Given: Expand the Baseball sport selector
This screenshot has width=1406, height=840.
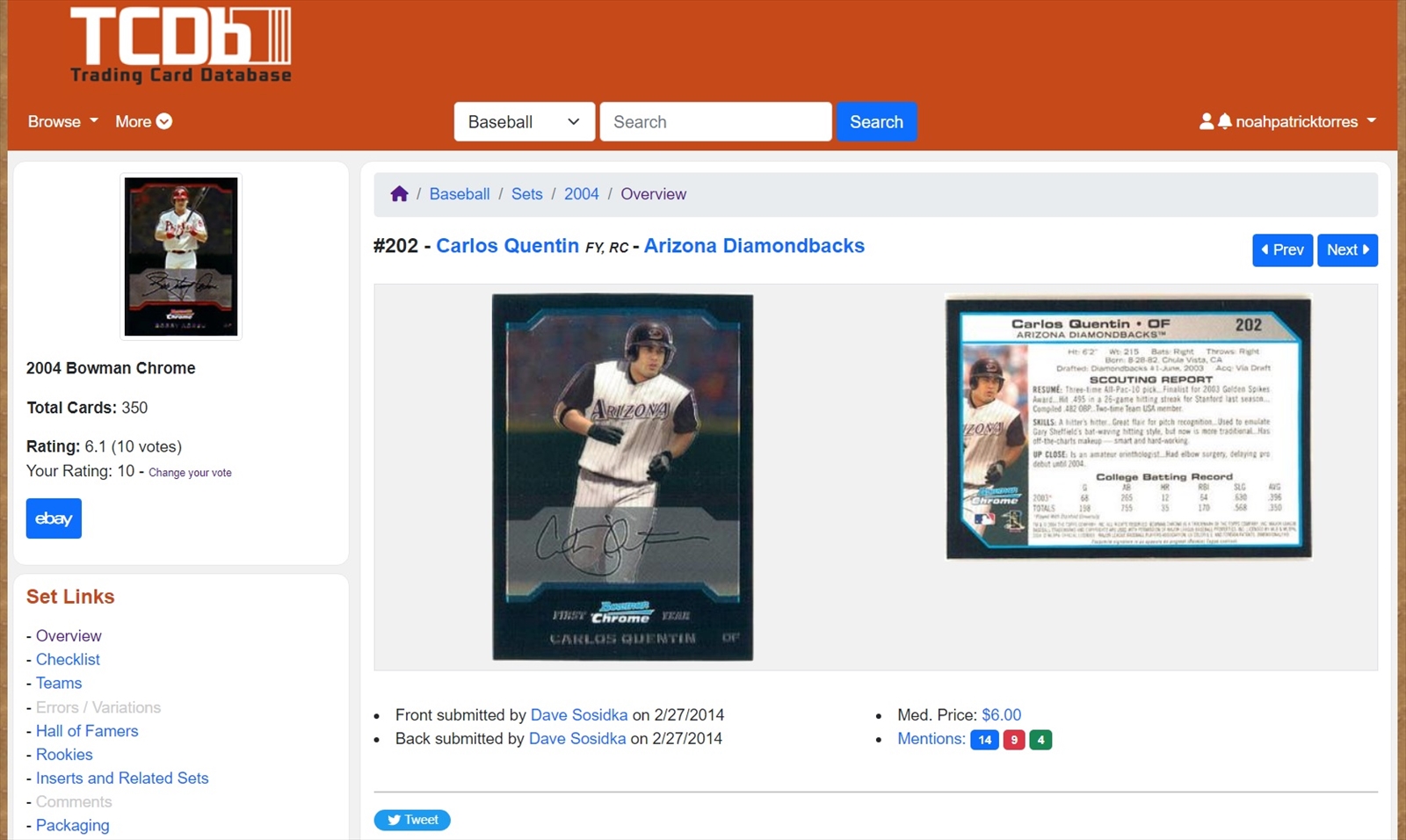Looking at the screenshot, I should (525, 121).
